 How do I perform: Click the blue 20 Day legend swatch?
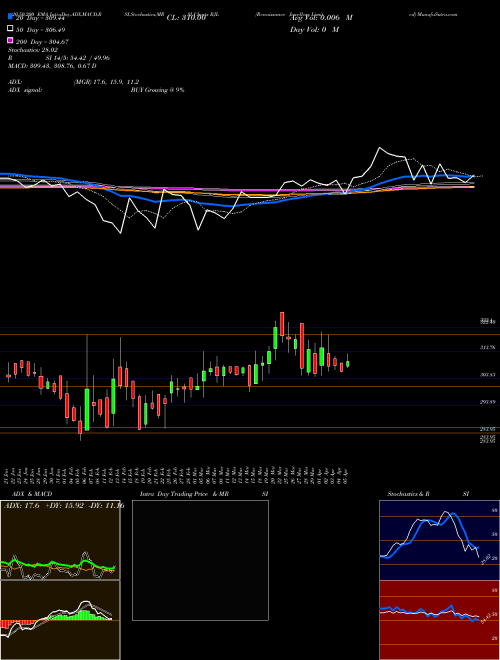11,16
